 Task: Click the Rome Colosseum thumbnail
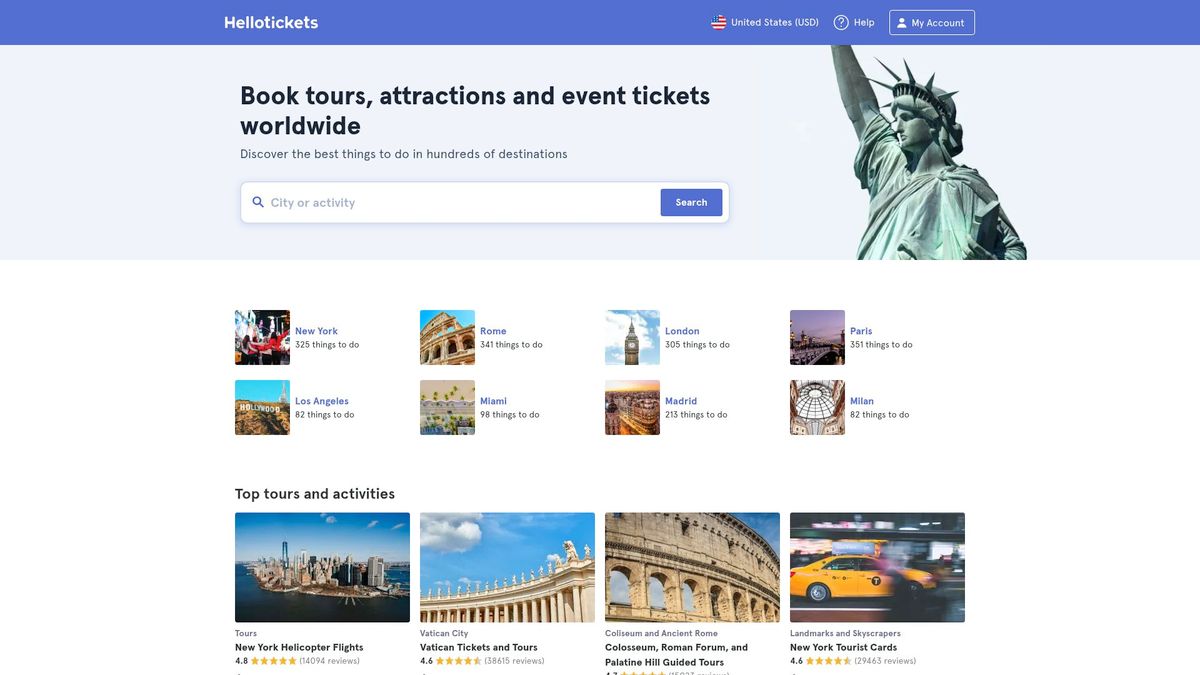[x=447, y=337]
